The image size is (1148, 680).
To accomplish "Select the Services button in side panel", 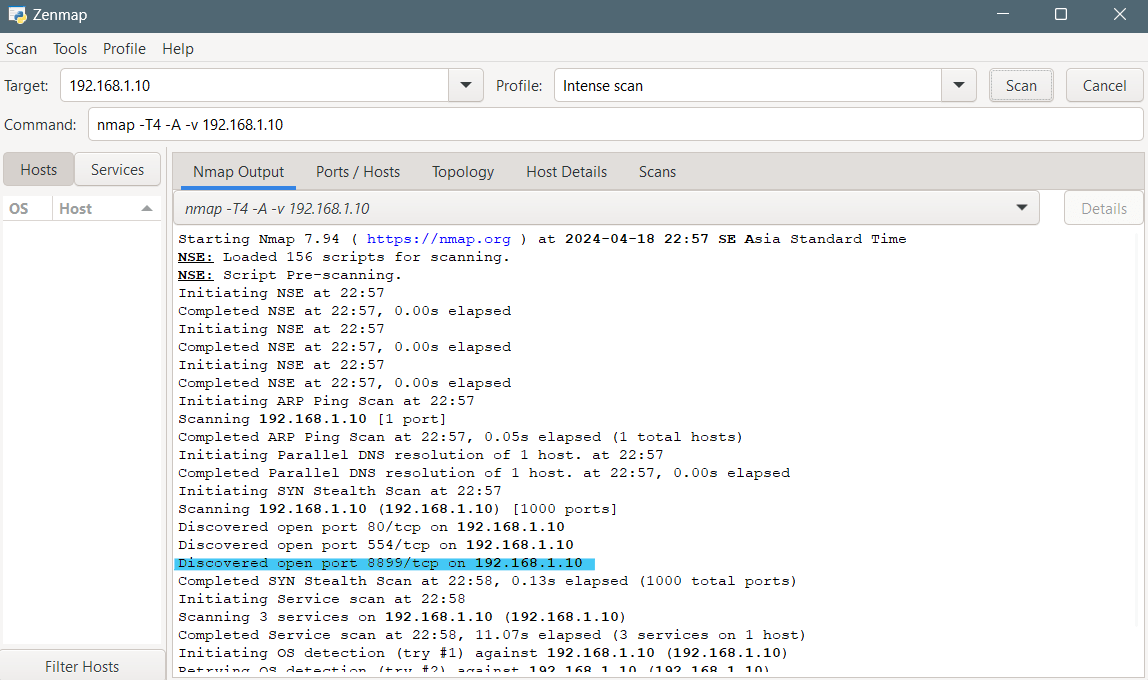I will [x=117, y=170].
